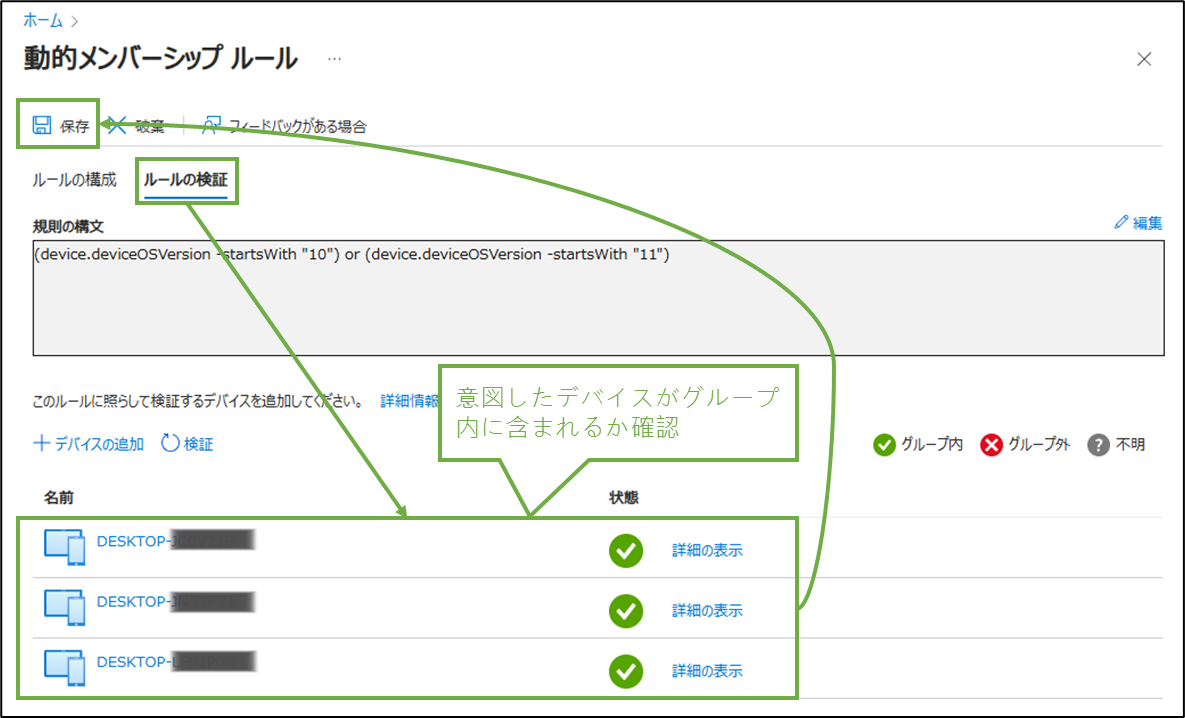Click the 状態 column header
The image size is (1185, 718).
(623, 497)
